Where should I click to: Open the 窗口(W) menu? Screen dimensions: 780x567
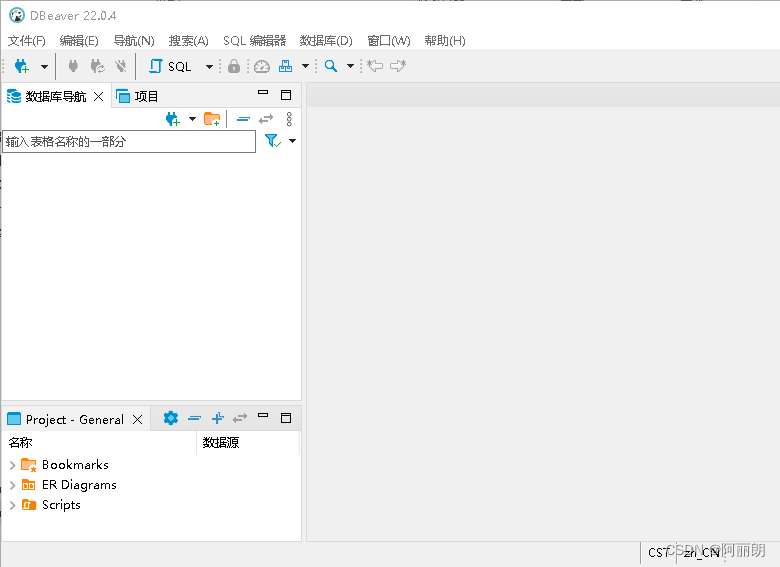pos(389,41)
